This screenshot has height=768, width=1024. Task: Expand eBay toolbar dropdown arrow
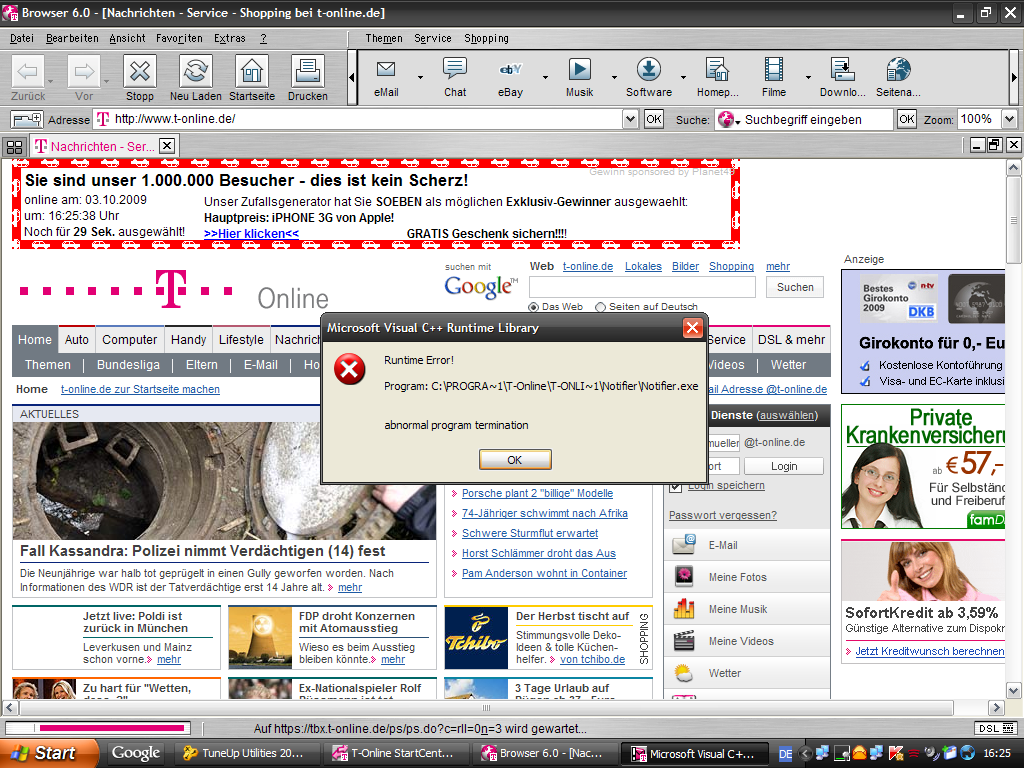pyautogui.click(x=545, y=77)
